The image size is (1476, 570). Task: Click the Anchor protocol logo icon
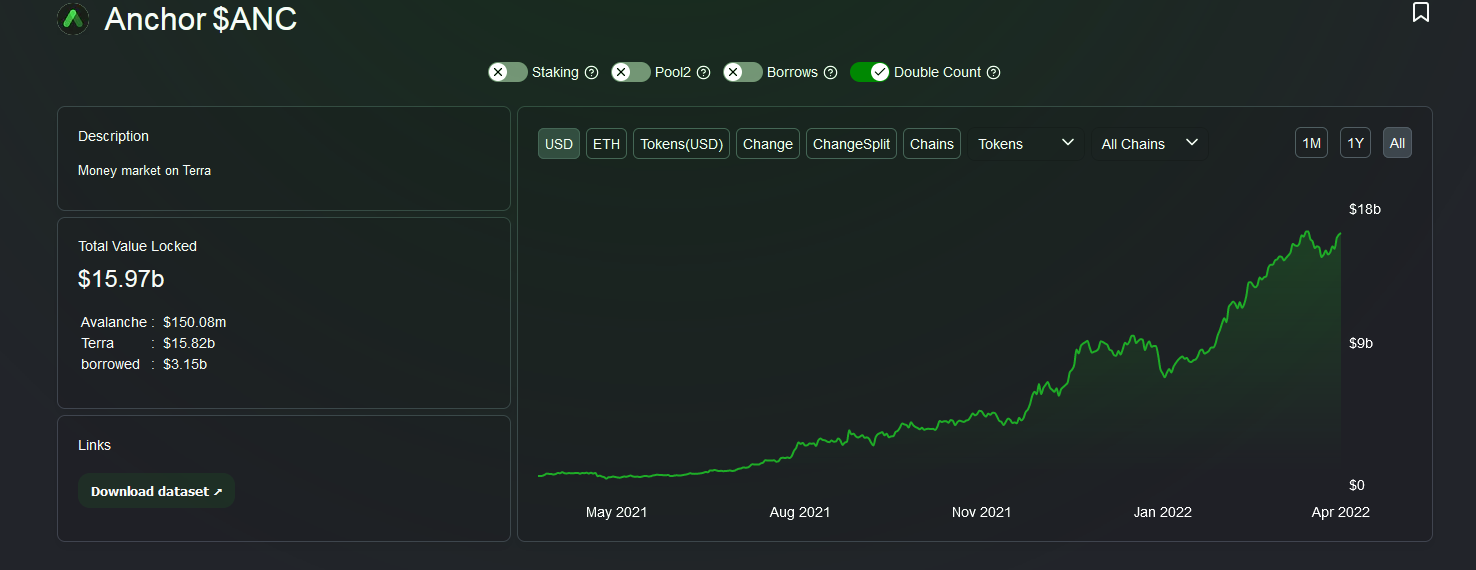coord(74,18)
